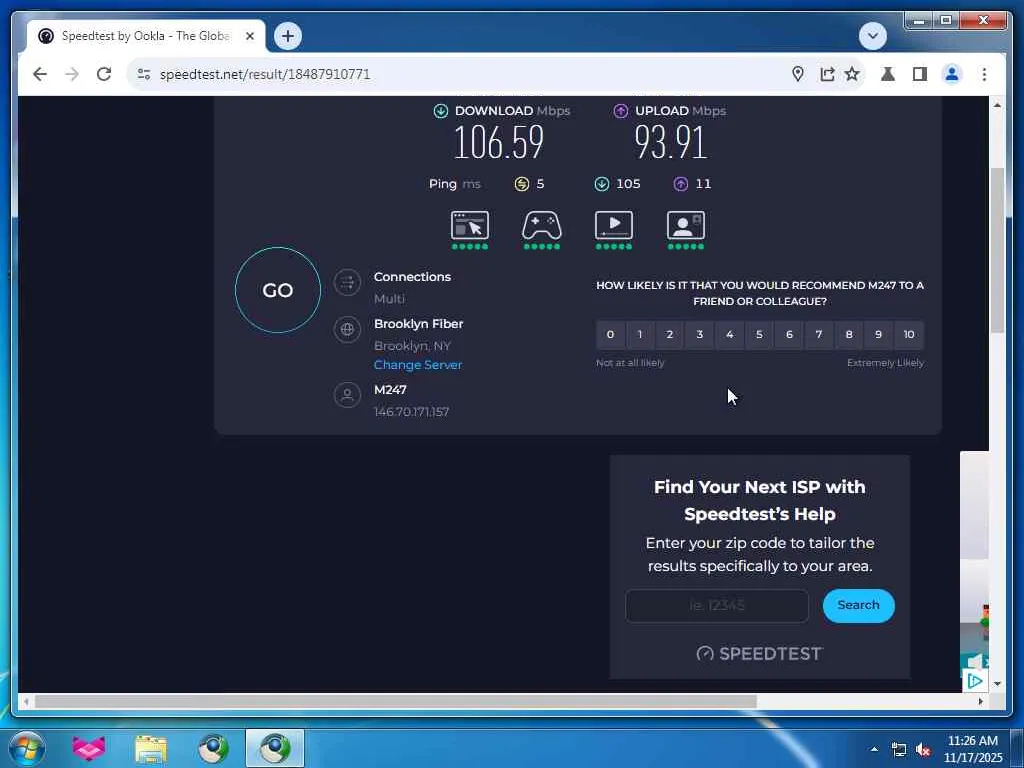Bookmark this page with the star icon
Screen dimensions: 1024x768
pos(852,74)
